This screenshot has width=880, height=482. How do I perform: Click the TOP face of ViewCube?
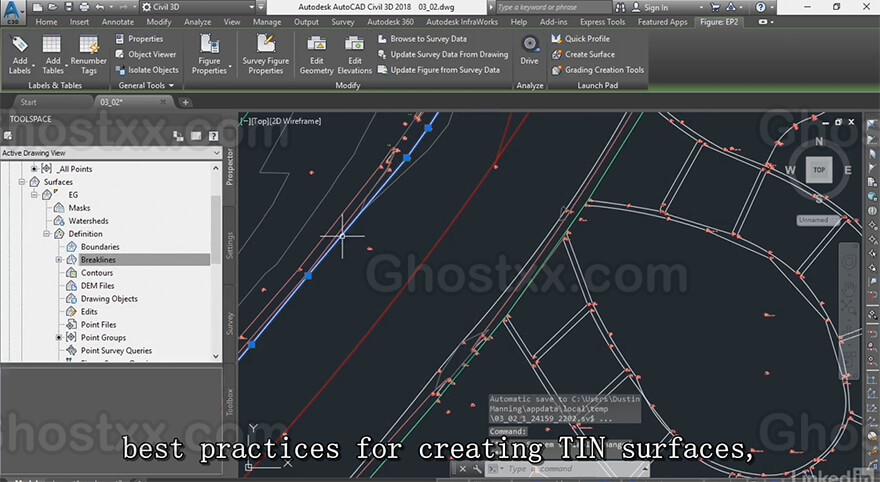click(x=819, y=170)
